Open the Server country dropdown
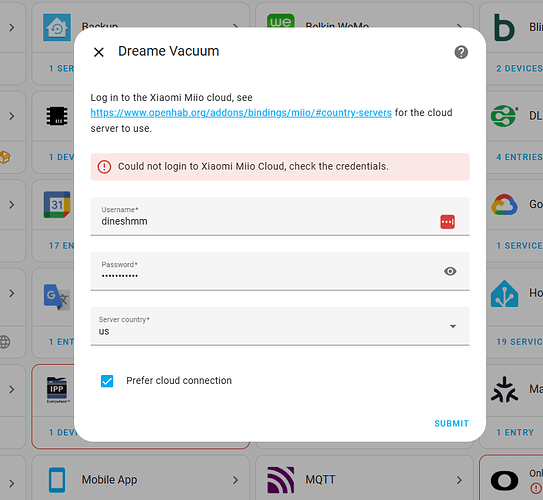The height and width of the screenshot is (500, 543). click(x=280, y=326)
